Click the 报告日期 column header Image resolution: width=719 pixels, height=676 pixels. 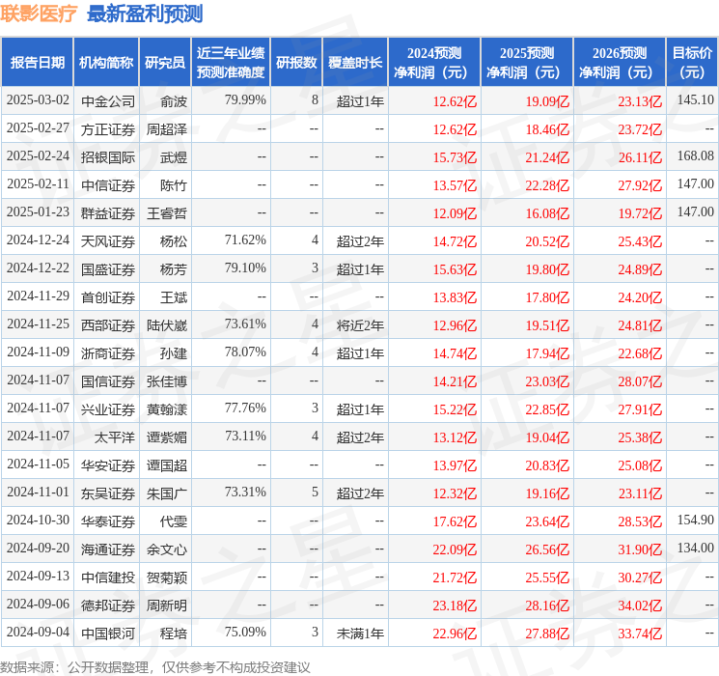click(37, 62)
